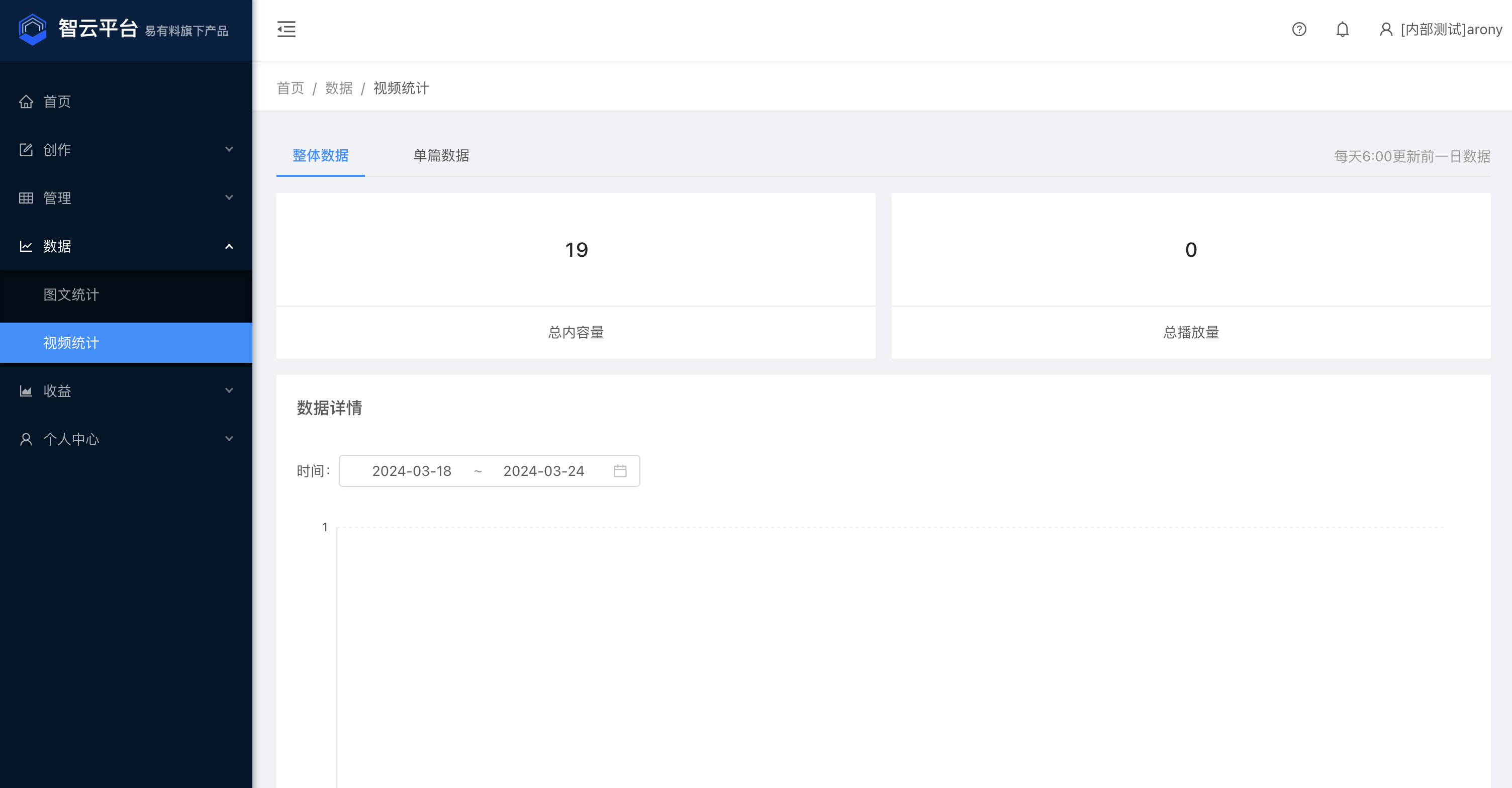Click 易有料旗下产品 subtitle text
1512x788 pixels.
click(x=186, y=31)
